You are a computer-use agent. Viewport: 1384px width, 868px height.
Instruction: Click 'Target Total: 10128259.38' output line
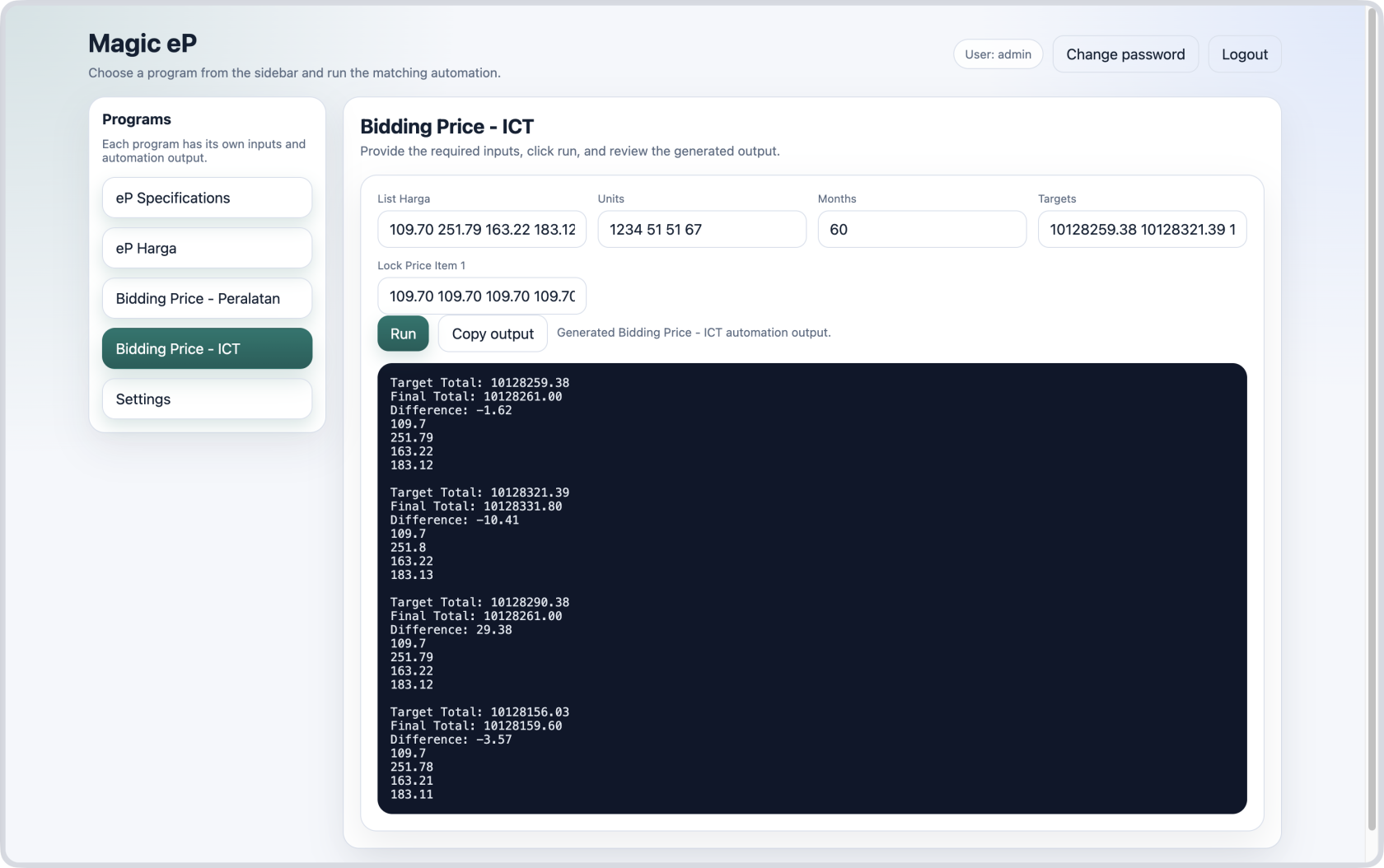479,383
